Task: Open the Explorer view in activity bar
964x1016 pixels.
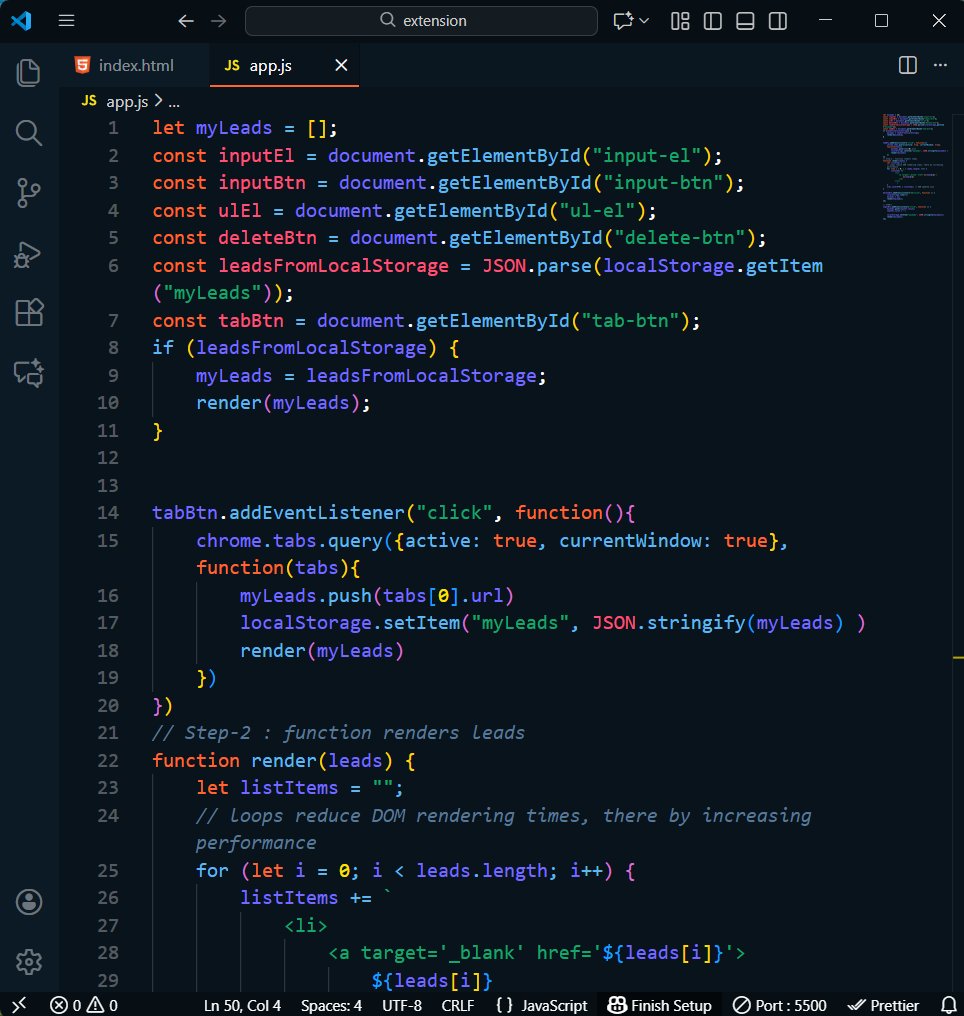Action: [29, 73]
